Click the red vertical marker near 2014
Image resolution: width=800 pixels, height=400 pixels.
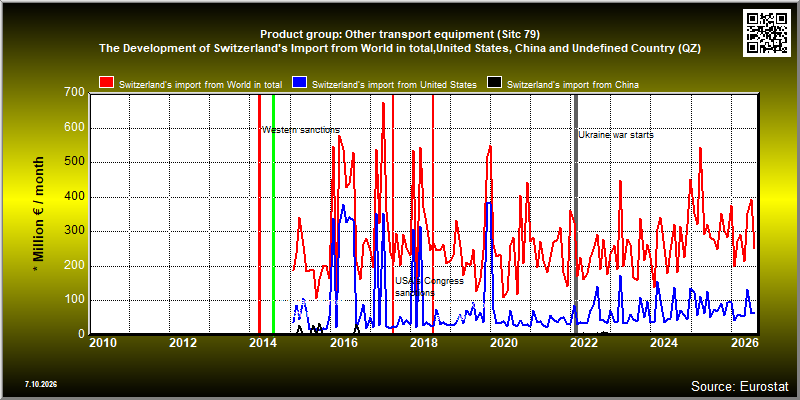[259, 214]
